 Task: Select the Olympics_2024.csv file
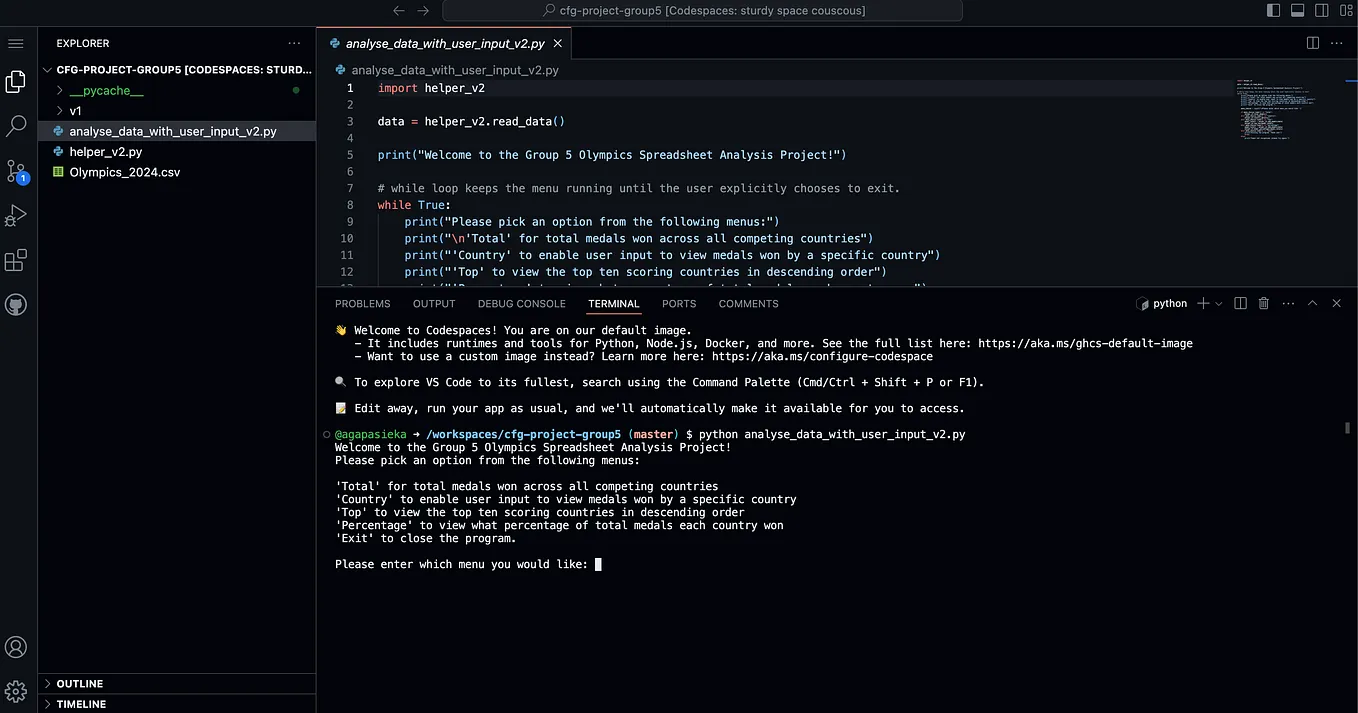124,171
